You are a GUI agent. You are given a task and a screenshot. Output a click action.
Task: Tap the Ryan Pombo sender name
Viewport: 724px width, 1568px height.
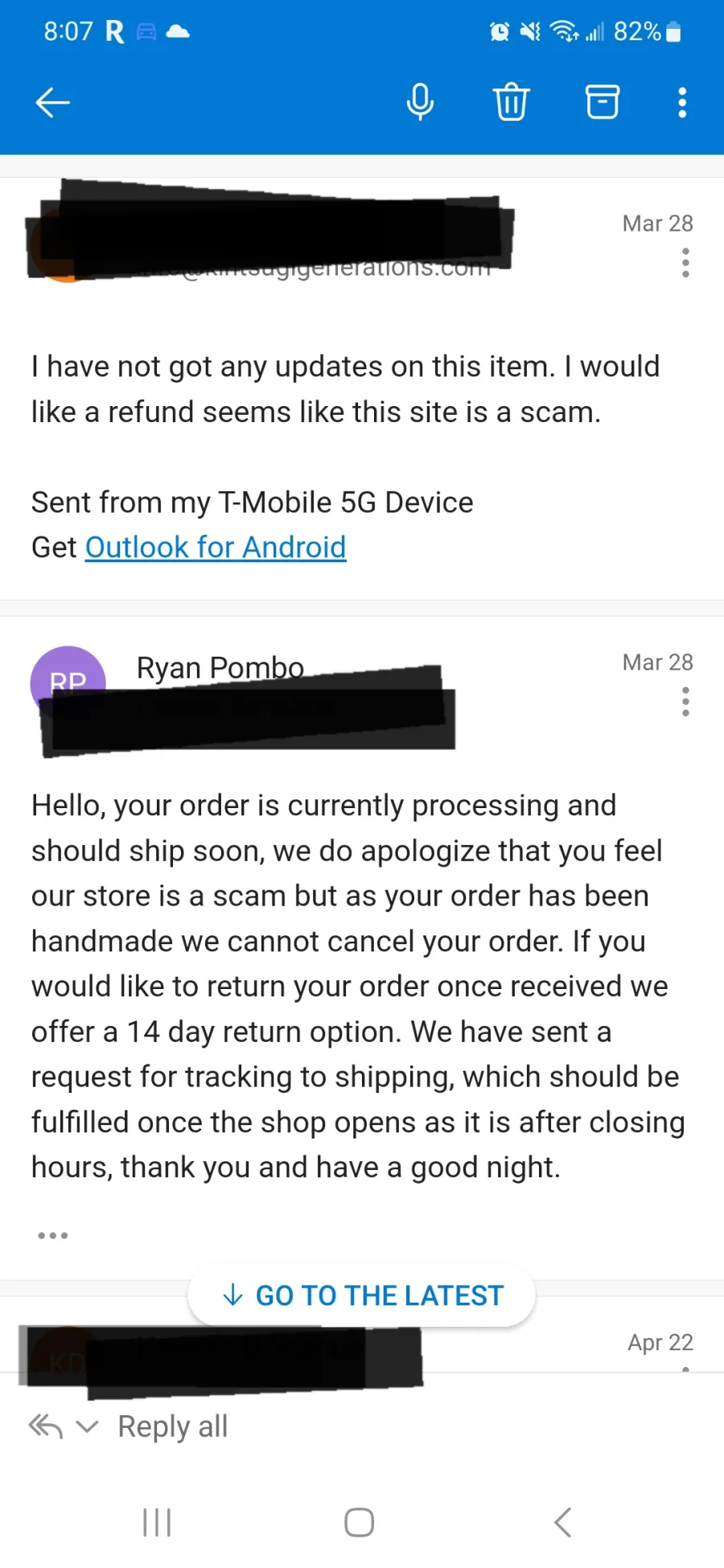tap(220, 667)
